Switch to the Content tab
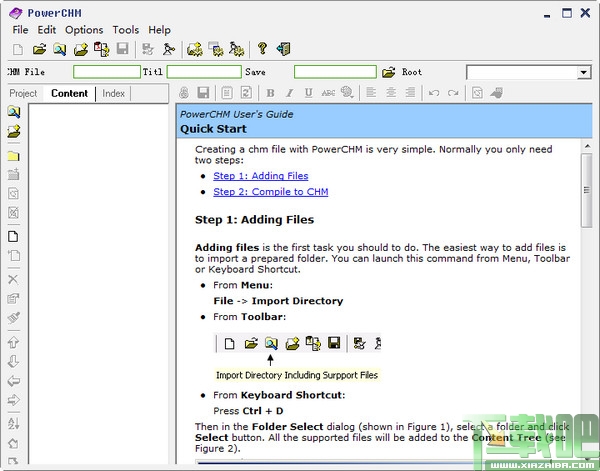The height and width of the screenshot is (471, 600). [x=69, y=93]
